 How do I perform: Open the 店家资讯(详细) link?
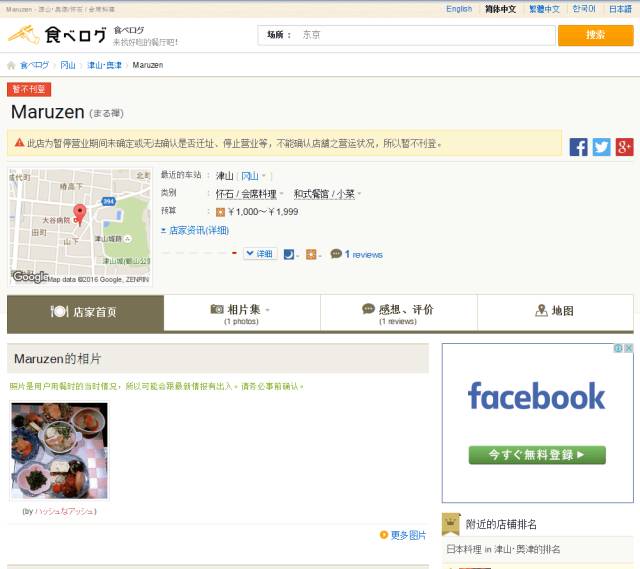[198, 230]
